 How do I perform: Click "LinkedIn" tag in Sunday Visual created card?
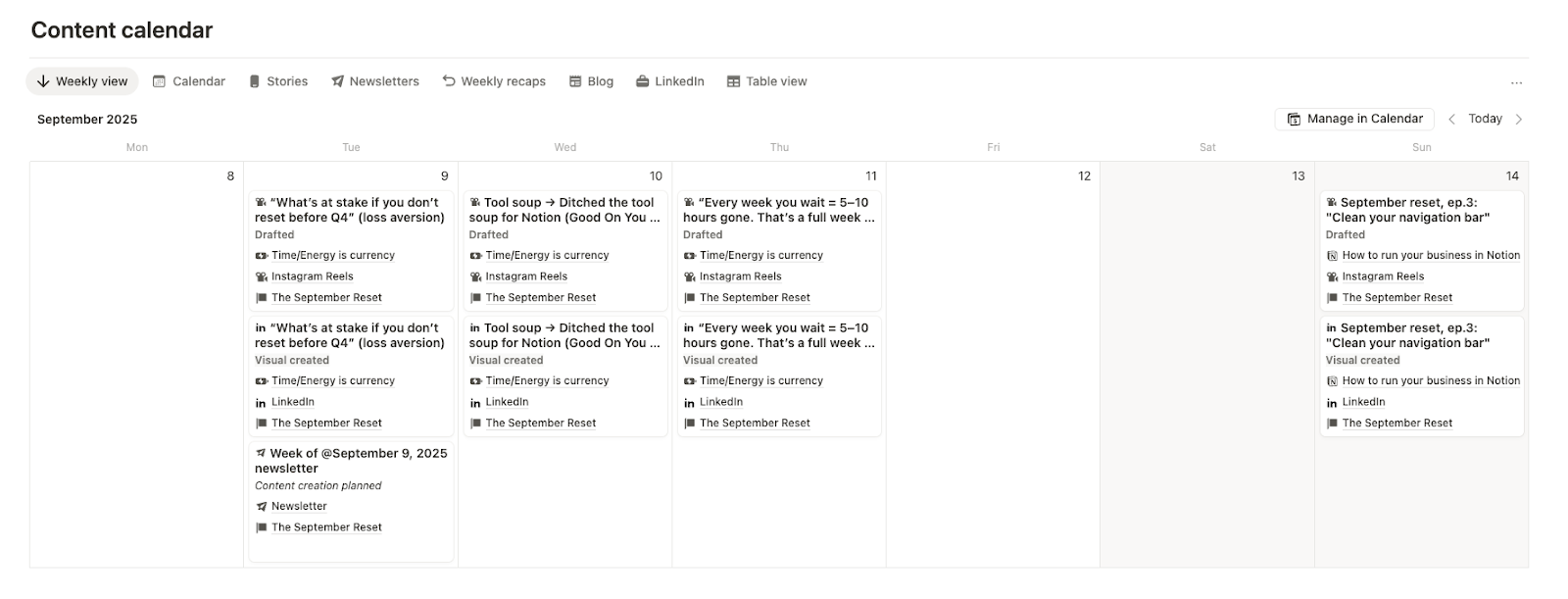[x=1363, y=403]
